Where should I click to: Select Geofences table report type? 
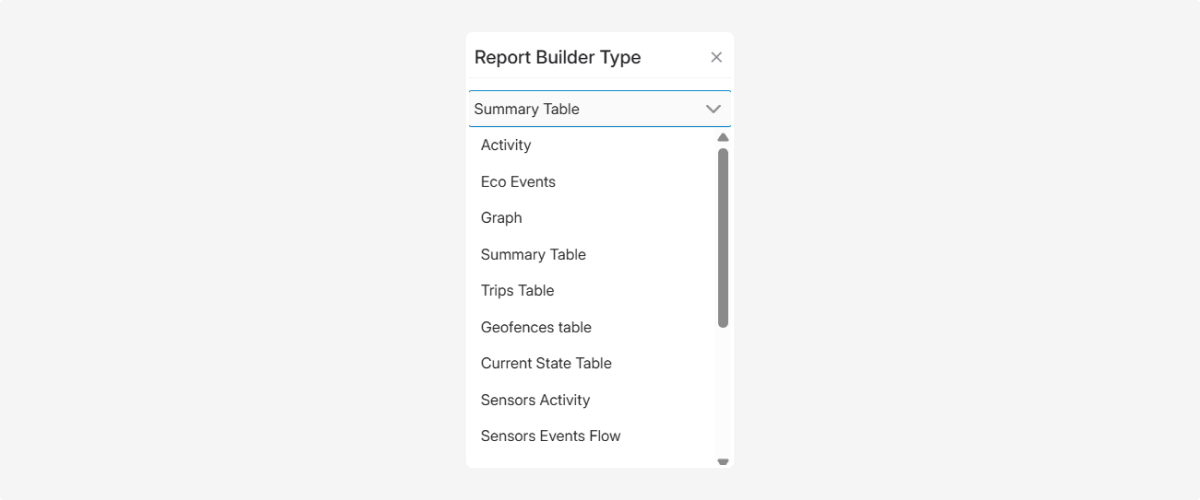pos(536,327)
